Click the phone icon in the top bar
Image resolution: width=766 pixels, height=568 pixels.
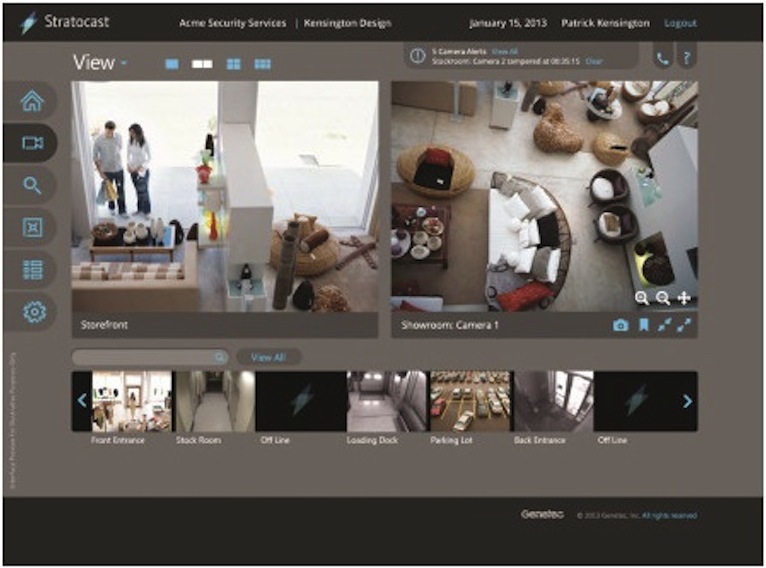pyautogui.click(x=662, y=57)
